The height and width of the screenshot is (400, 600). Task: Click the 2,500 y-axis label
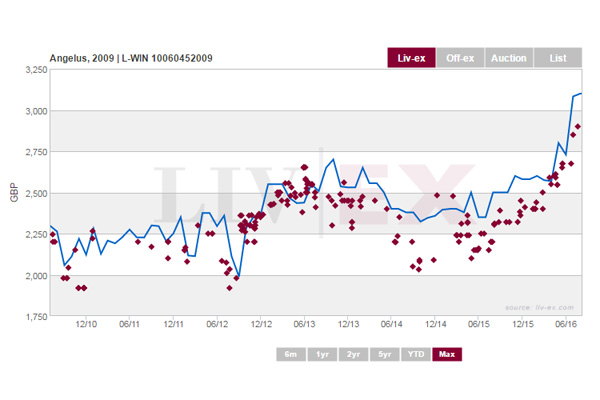click(x=36, y=193)
